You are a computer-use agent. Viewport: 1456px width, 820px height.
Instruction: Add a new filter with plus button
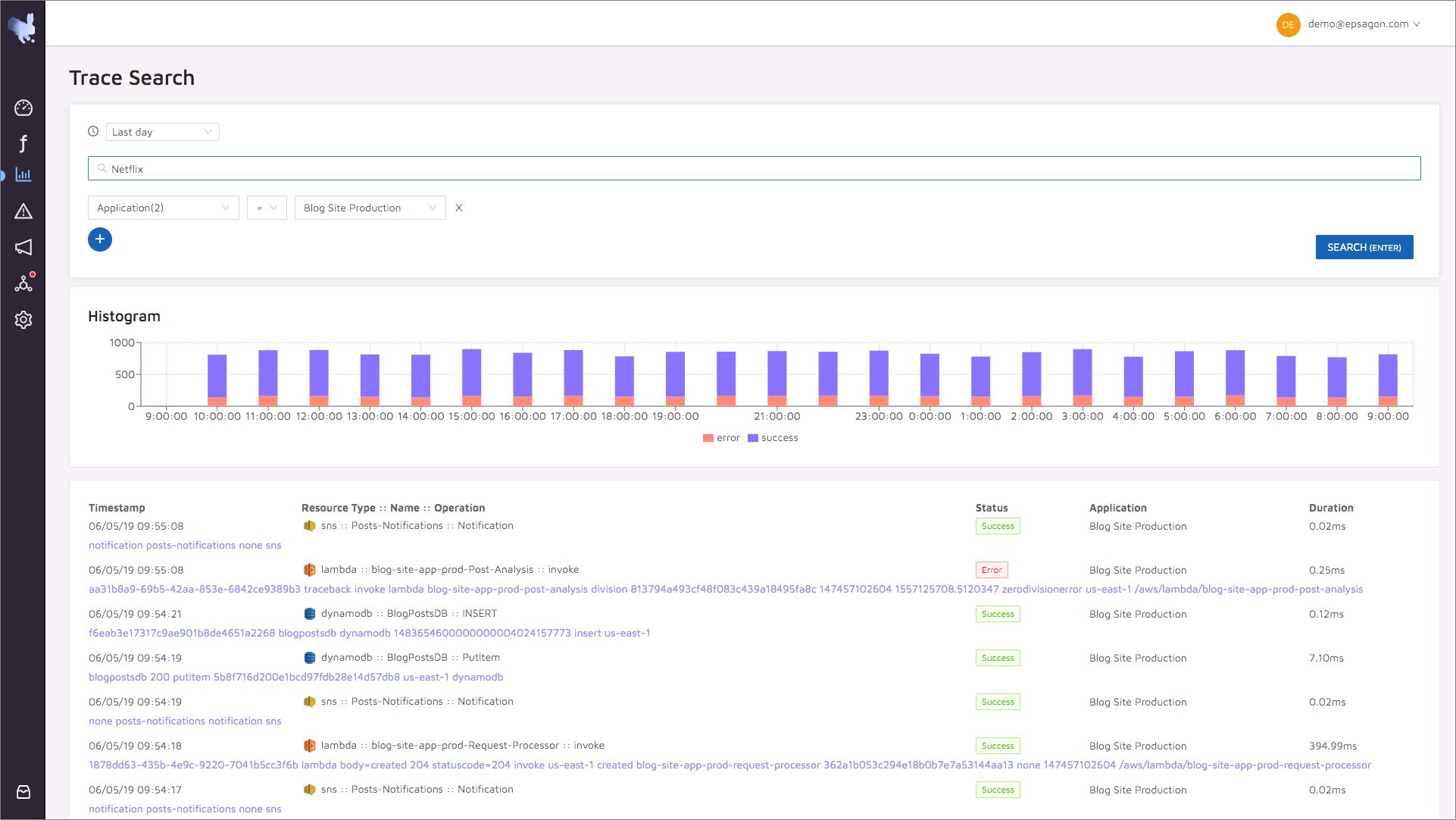(100, 239)
